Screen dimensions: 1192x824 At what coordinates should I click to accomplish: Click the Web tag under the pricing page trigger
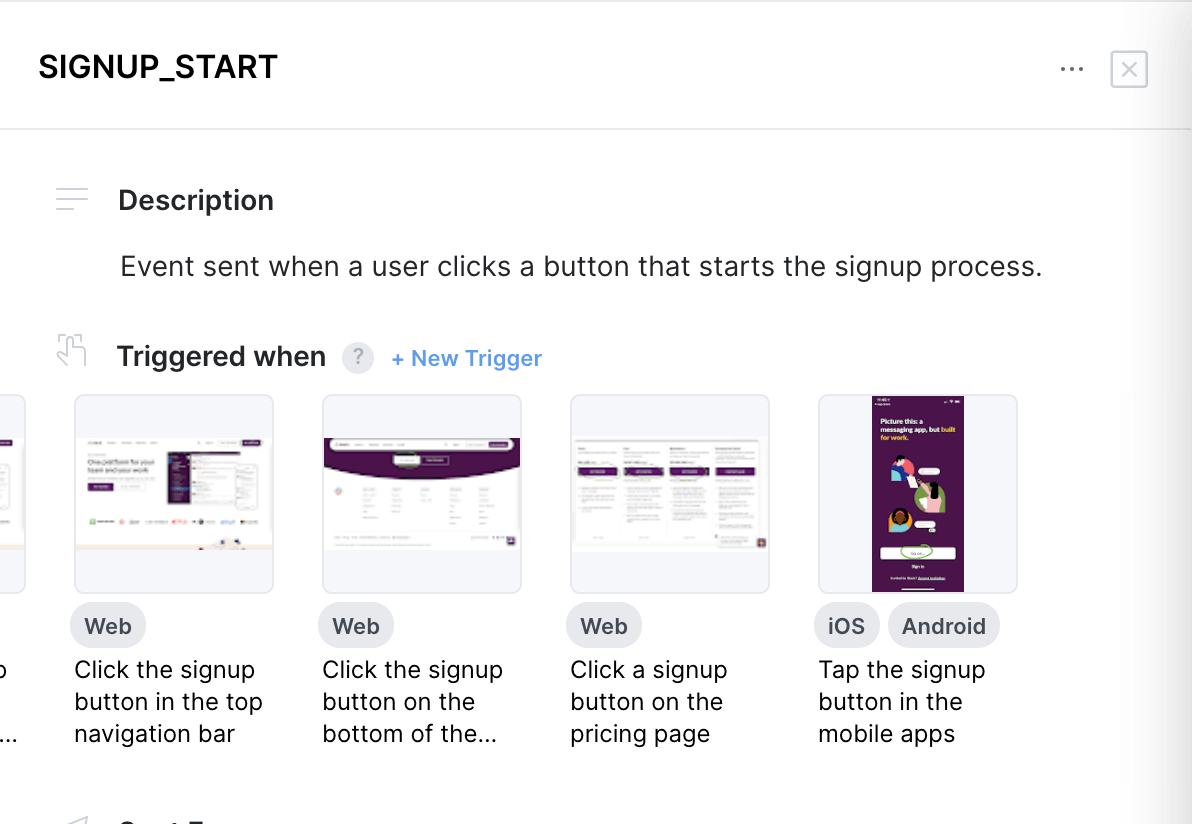pyautogui.click(x=604, y=626)
